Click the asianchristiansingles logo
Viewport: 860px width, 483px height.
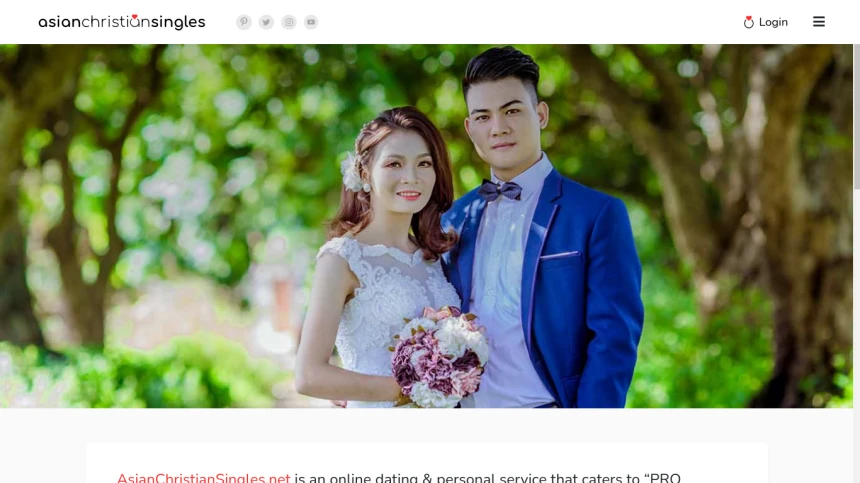pos(122,22)
